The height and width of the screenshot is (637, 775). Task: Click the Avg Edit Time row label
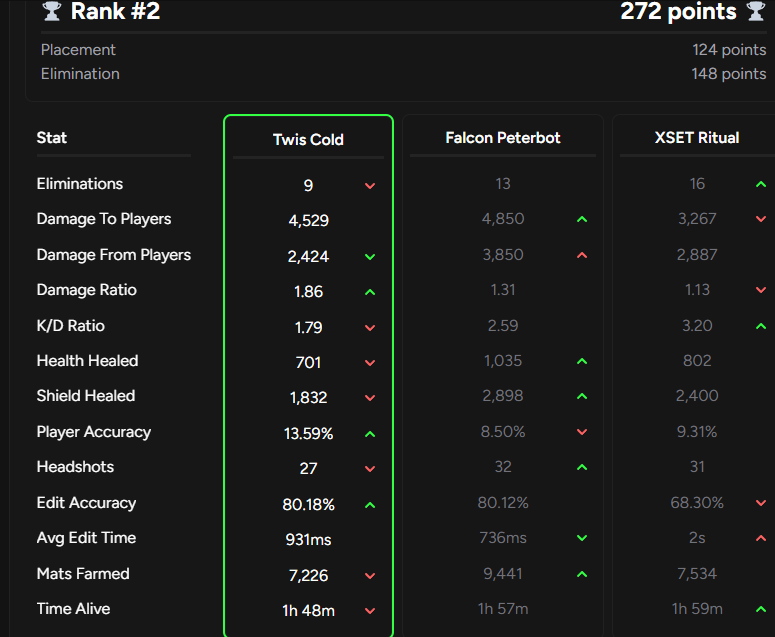point(86,538)
